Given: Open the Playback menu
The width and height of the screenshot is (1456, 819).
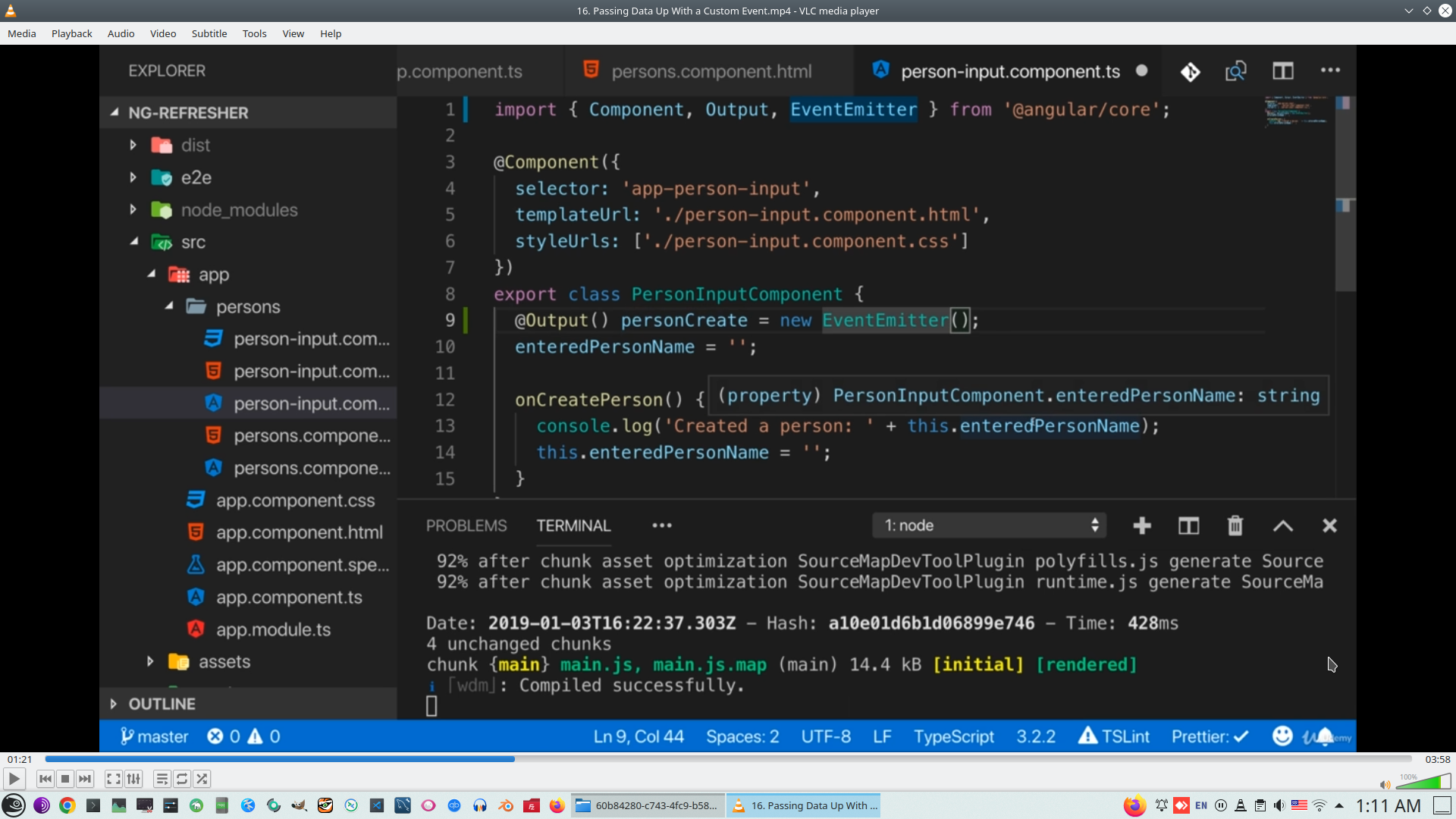Looking at the screenshot, I should coord(71,33).
